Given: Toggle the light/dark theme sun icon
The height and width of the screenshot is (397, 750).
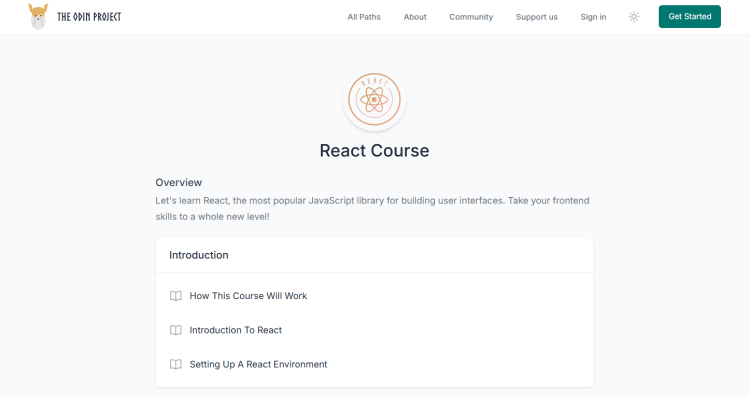Looking at the screenshot, I should (634, 17).
